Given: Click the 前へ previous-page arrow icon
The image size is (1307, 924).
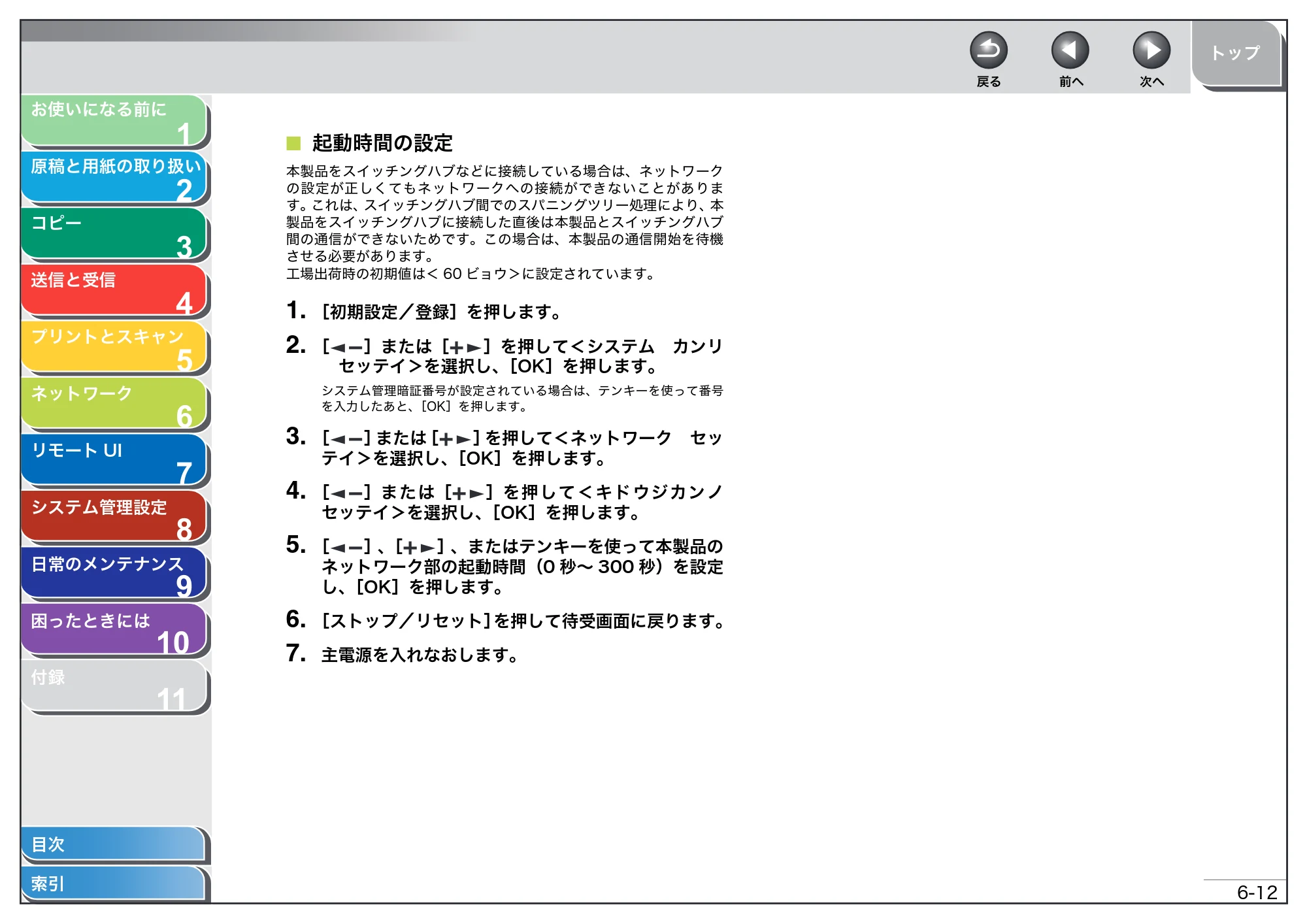Looking at the screenshot, I should click(x=1070, y=50).
